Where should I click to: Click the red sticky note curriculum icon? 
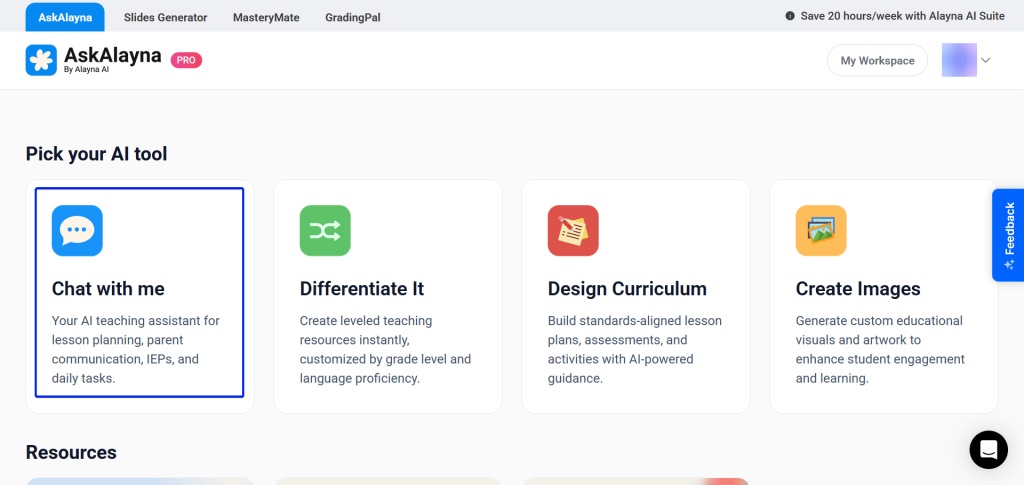pyautogui.click(x=573, y=231)
